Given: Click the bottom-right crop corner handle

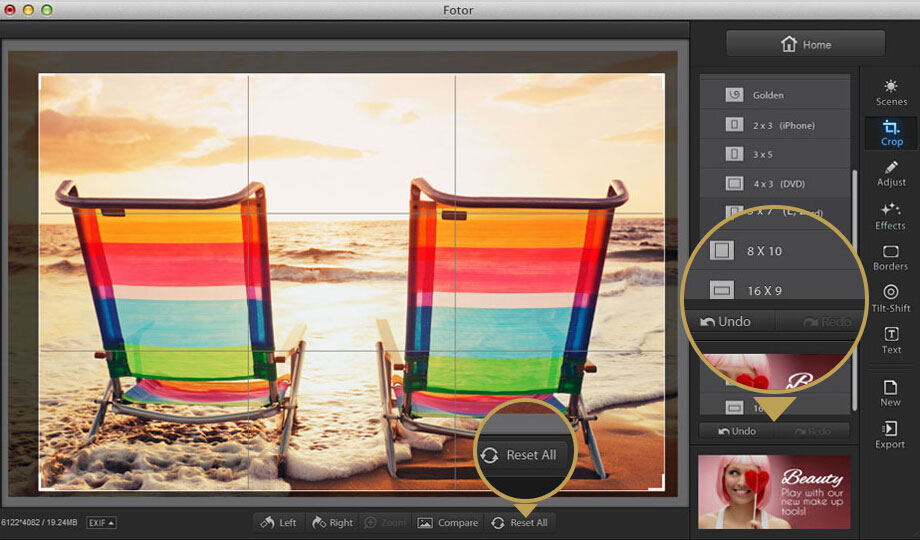Looking at the screenshot, I should [658, 483].
